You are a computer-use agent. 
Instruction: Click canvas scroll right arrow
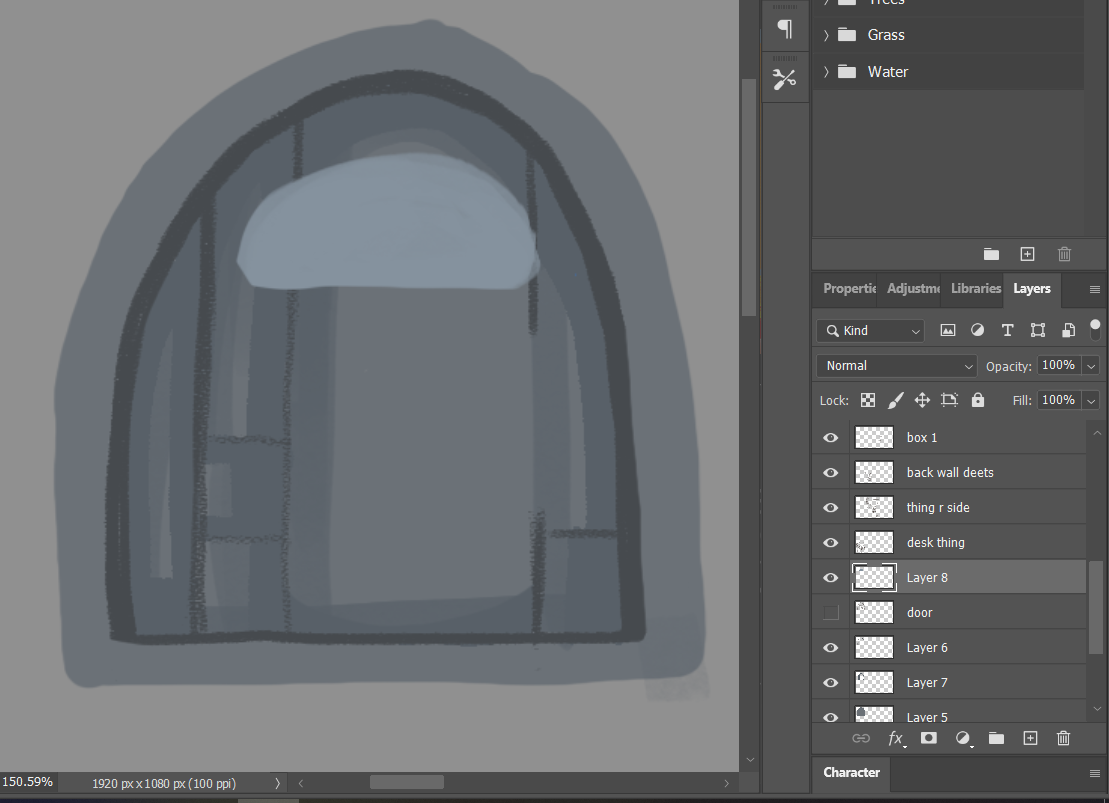(x=726, y=783)
